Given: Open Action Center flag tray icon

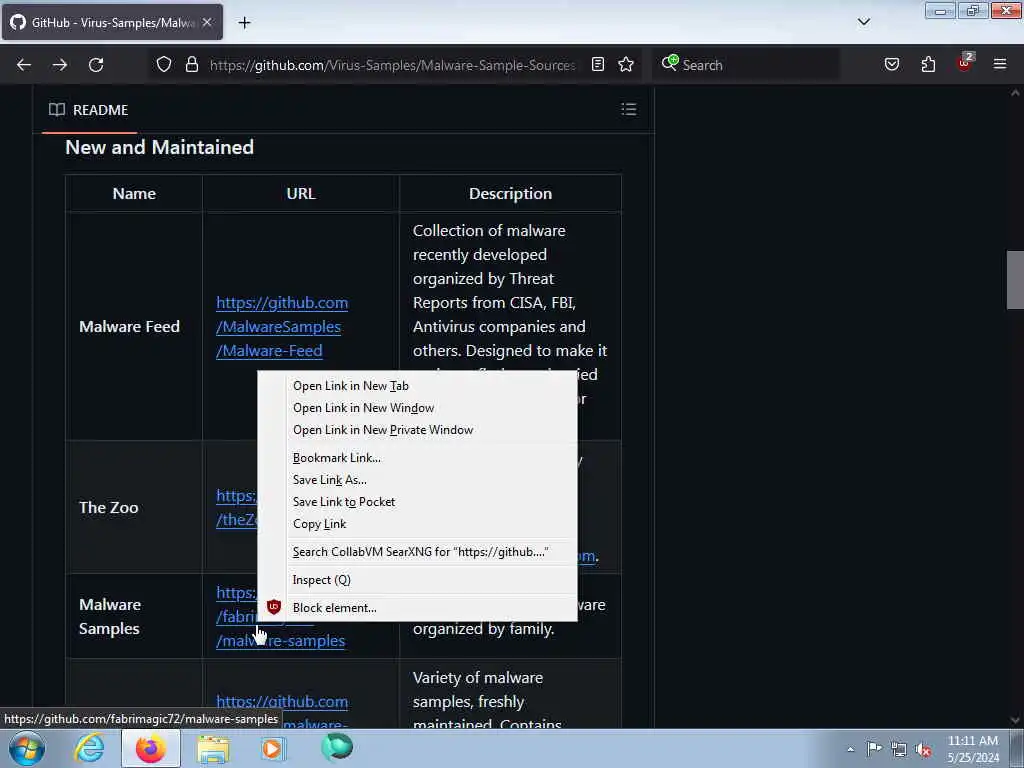Looking at the screenshot, I should [874, 749].
